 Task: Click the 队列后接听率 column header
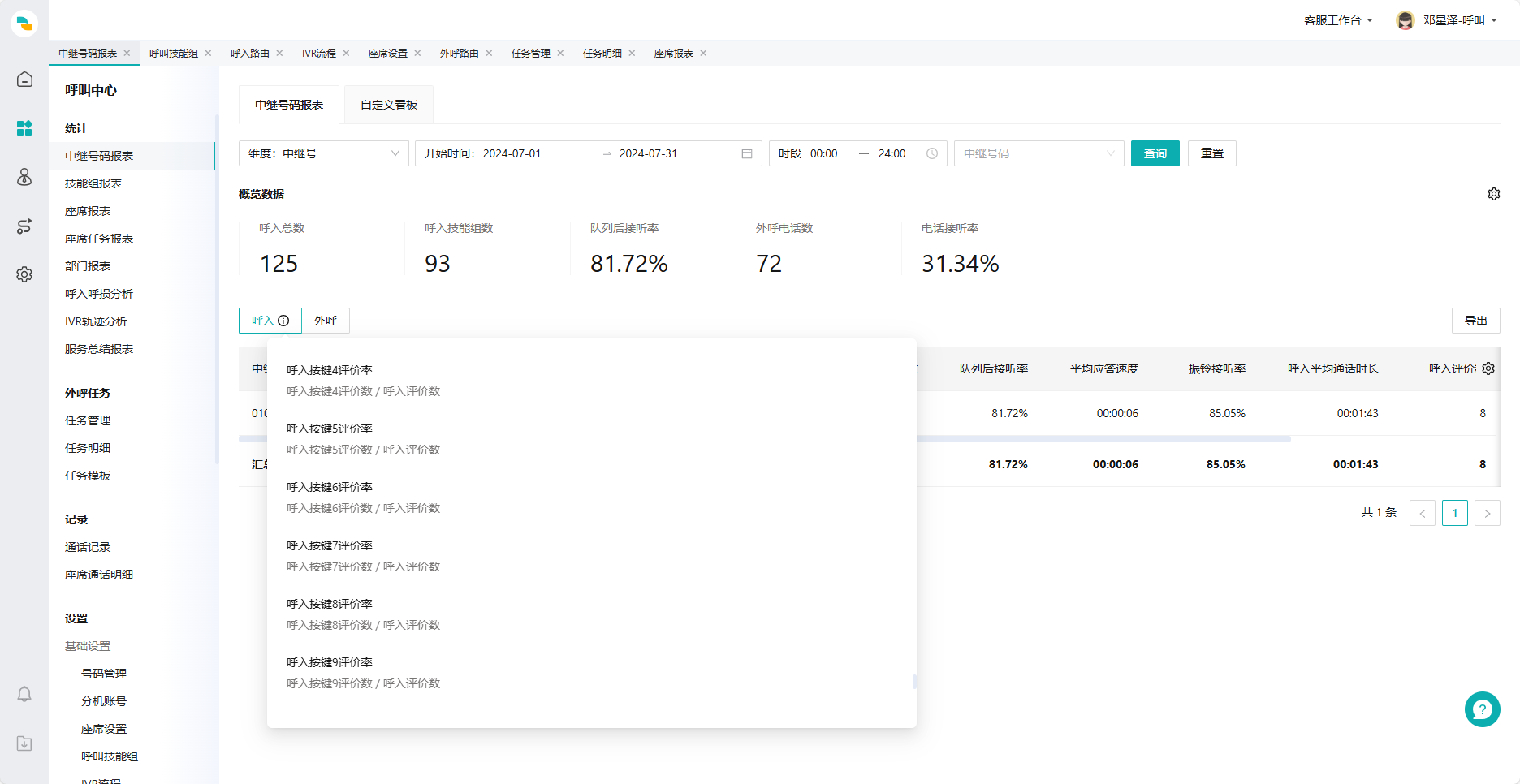[x=994, y=368]
